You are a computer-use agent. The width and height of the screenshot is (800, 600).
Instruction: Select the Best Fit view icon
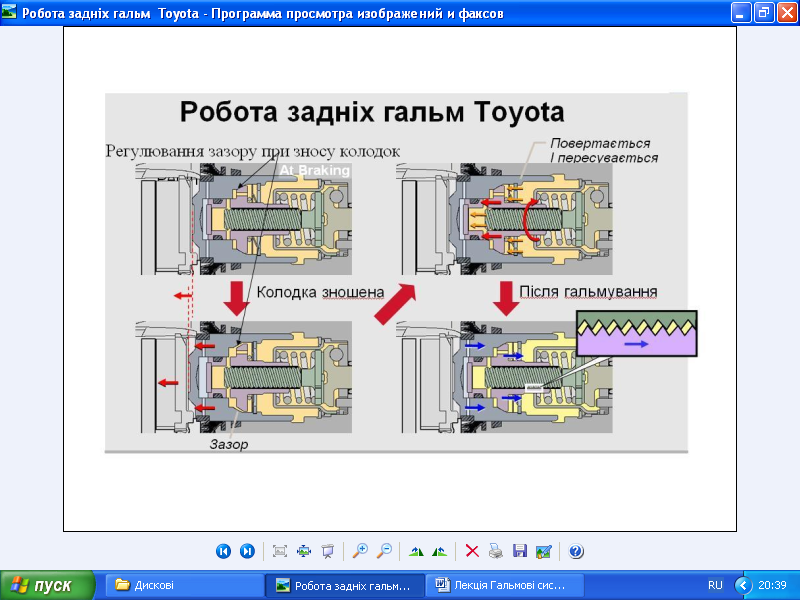tap(280, 551)
